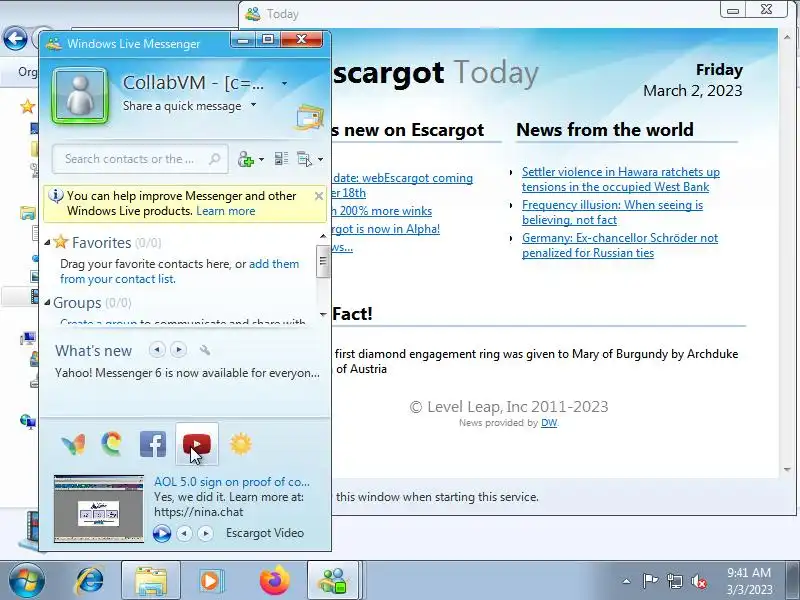
Task: Go to previous Escargot Video item
Action: coord(184,534)
